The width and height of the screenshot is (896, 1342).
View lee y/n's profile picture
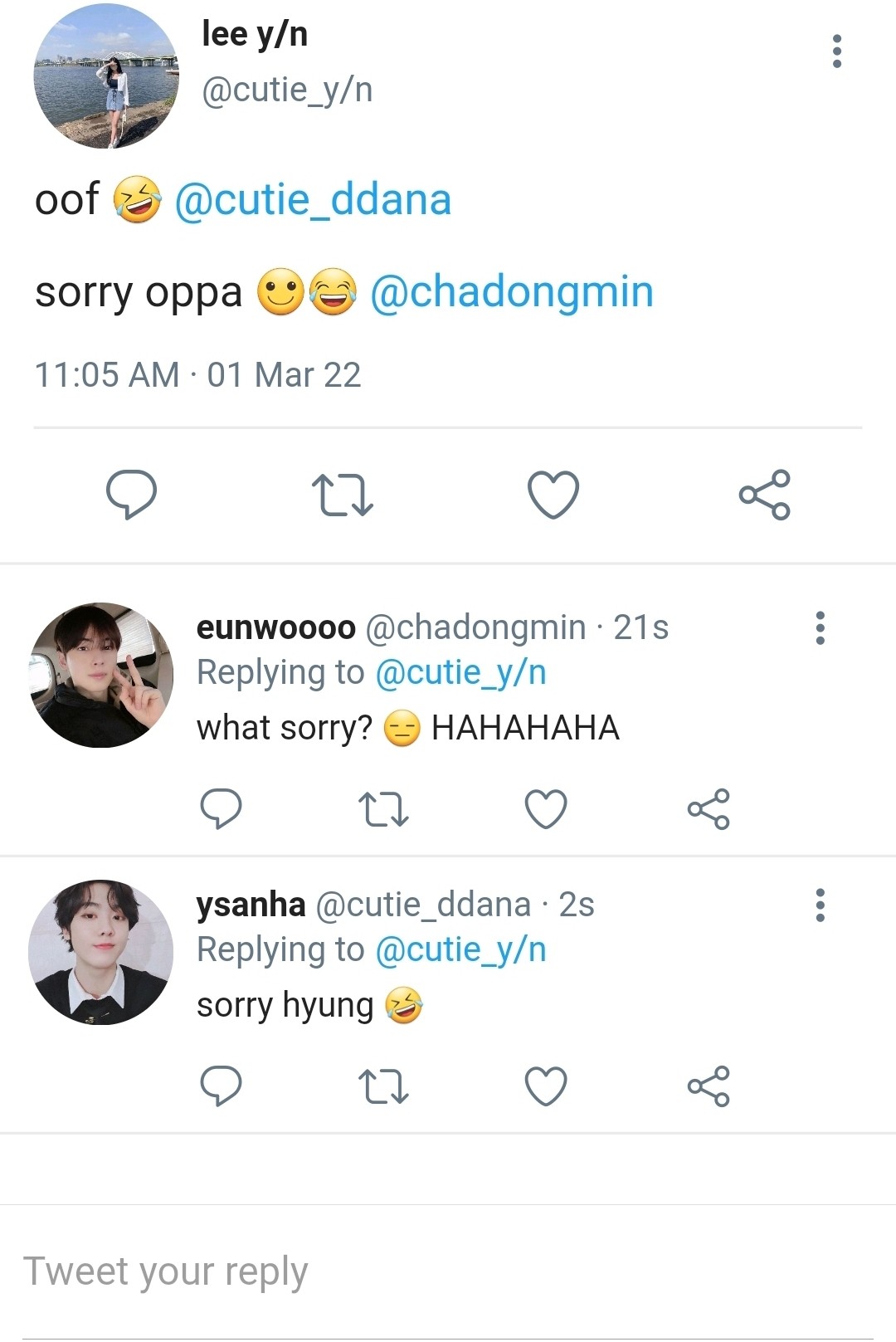(x=106, y=76)
